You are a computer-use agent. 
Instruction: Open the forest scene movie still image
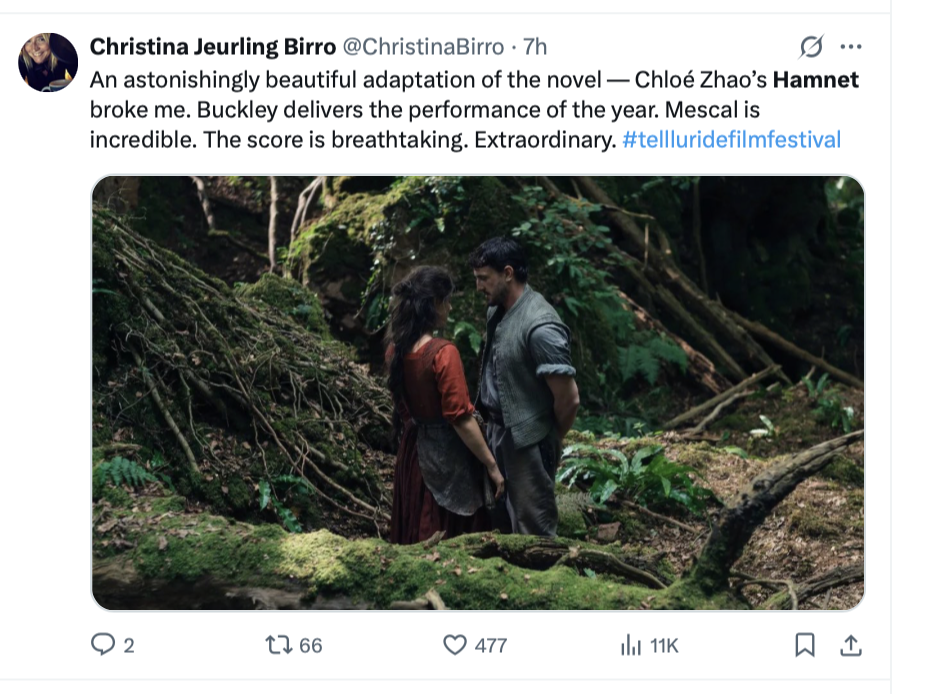[x=478, y=393]
